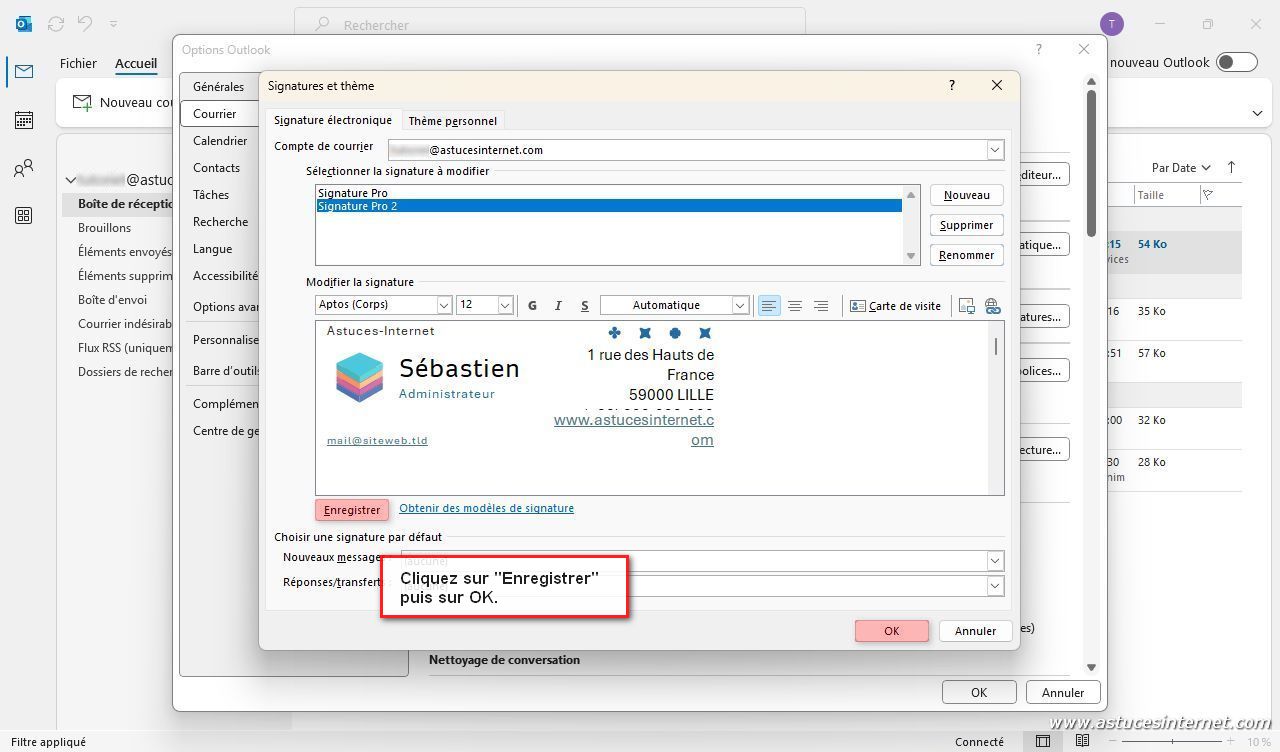Select Contacts in Outlook options
Screen dimensions: 1280x752
[x=216, y=168]
